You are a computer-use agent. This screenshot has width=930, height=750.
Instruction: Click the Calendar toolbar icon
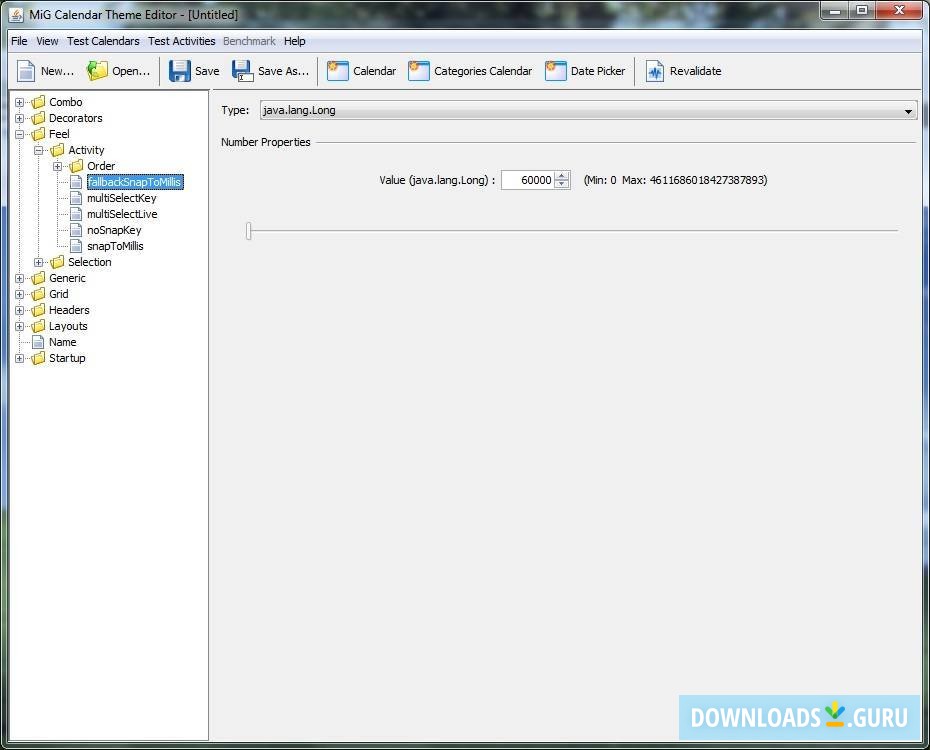click(337, 71)
